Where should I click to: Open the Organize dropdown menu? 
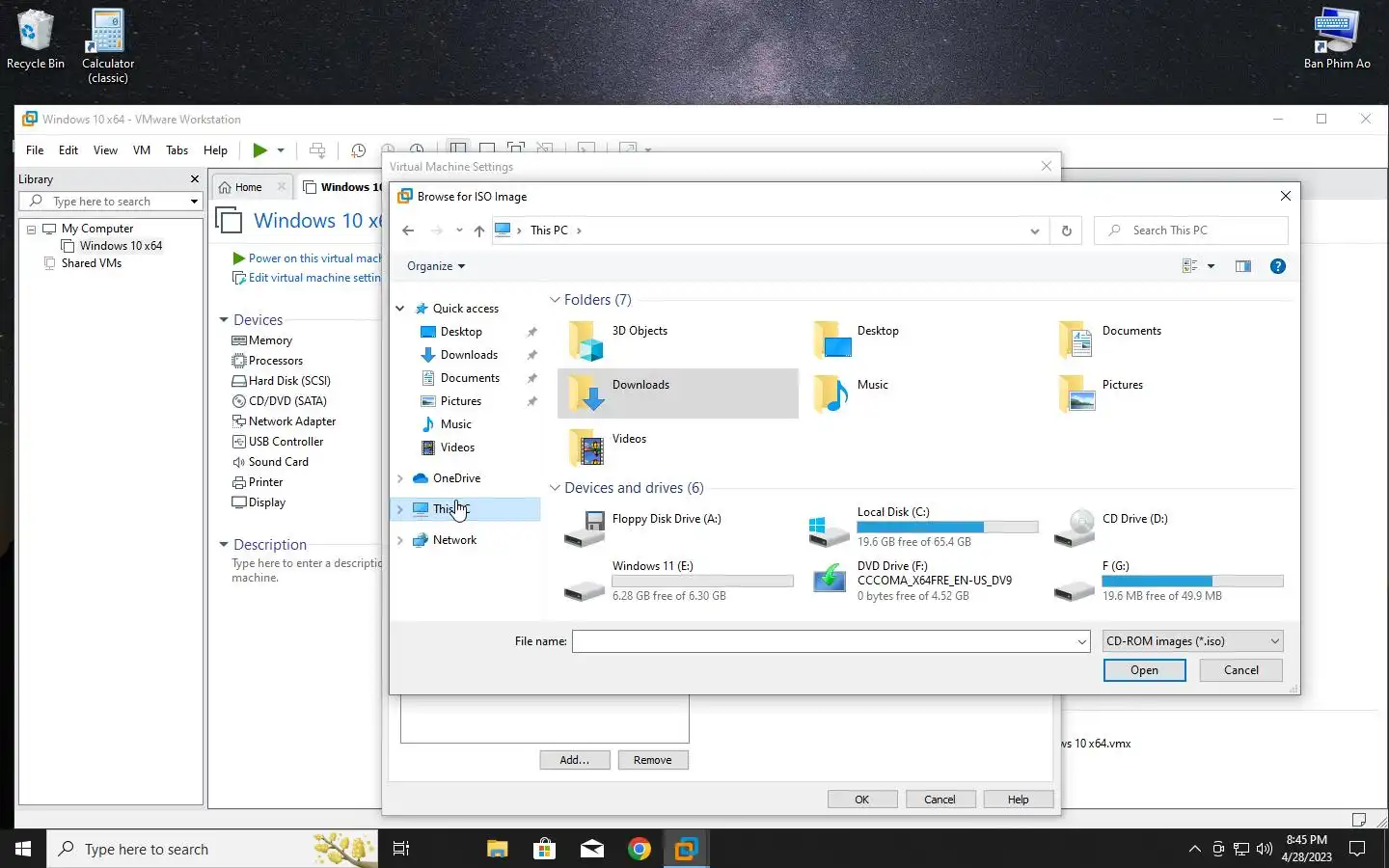436,266
